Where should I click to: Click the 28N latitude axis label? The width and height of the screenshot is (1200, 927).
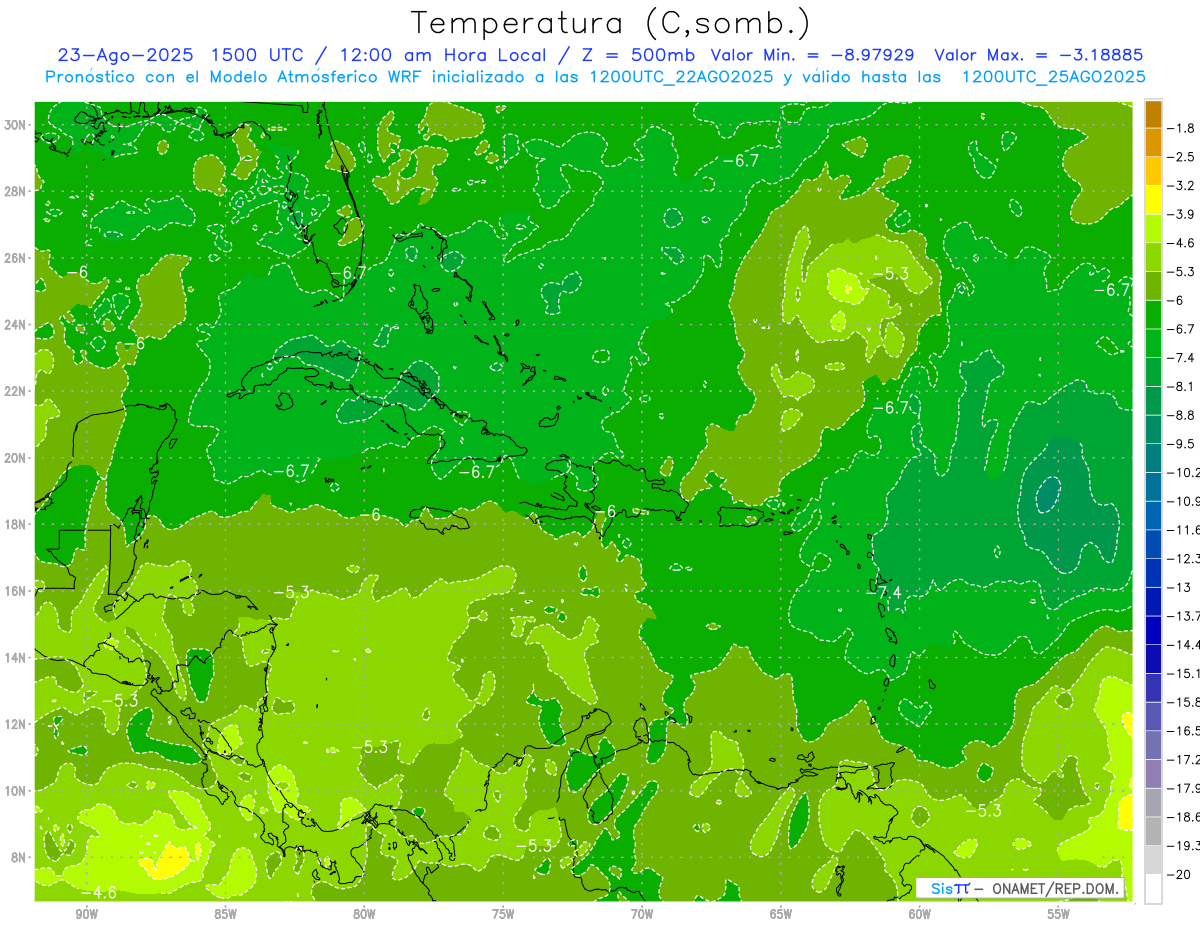(x=17, y=191)
